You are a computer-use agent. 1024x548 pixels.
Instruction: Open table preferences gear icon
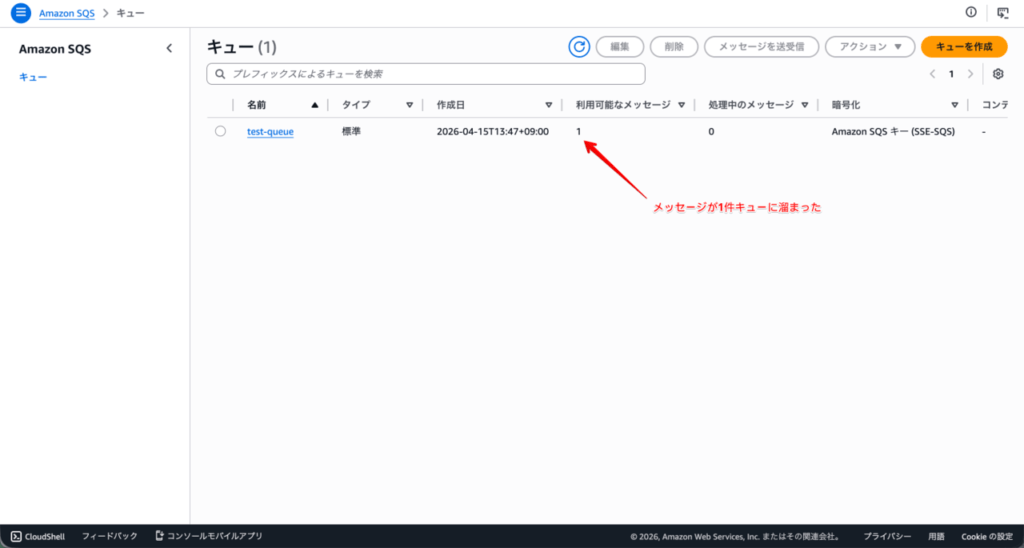coord(998,74)
